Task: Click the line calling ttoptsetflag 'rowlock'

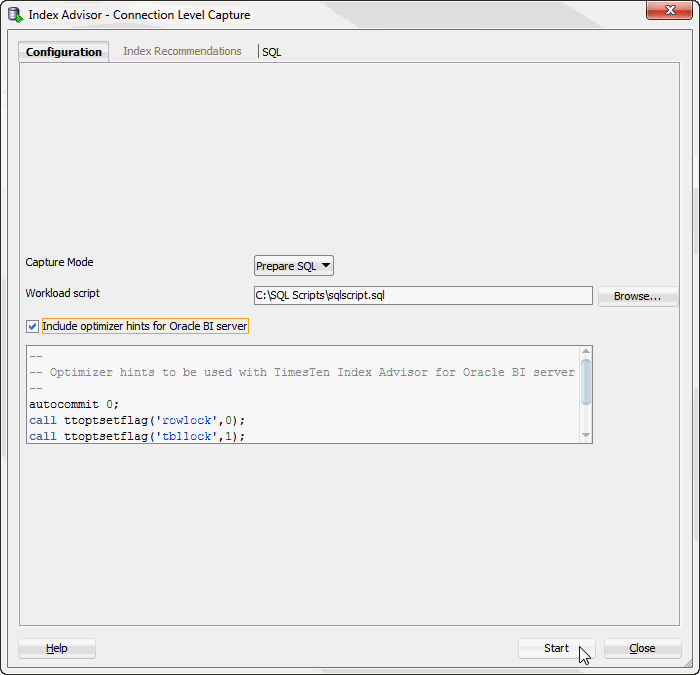Action: point(137,421)
